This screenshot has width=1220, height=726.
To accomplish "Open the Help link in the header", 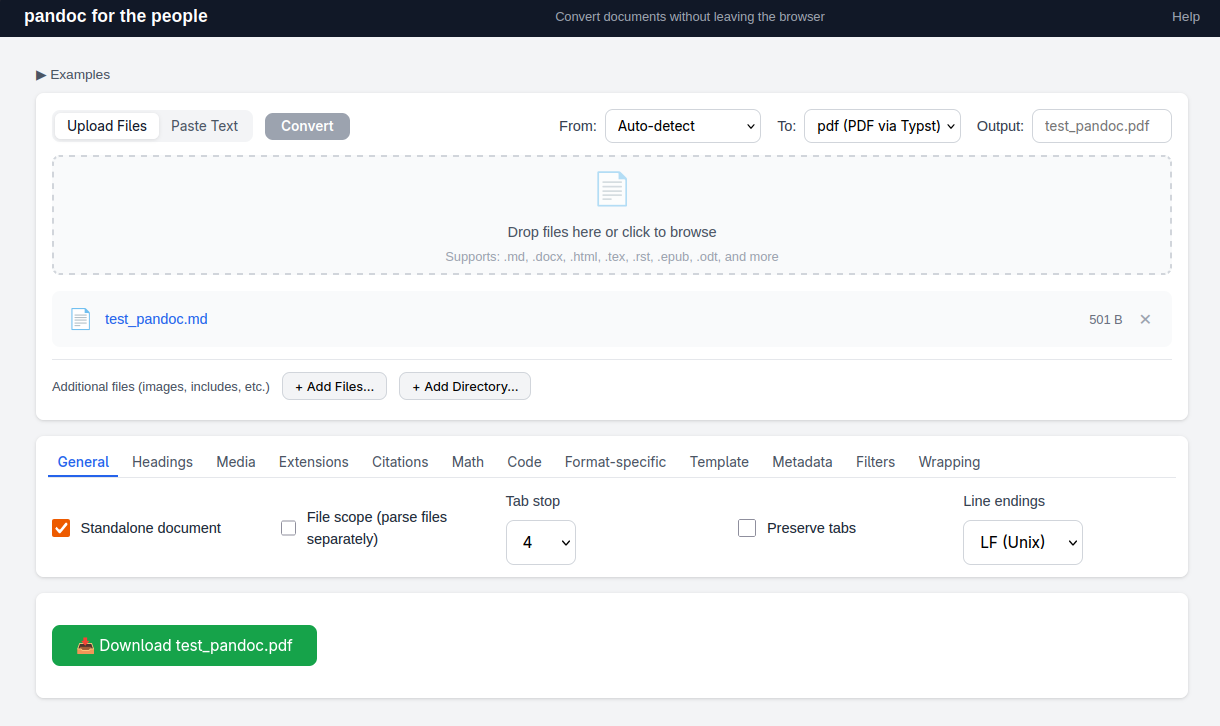I will [x=1186, y=17].
